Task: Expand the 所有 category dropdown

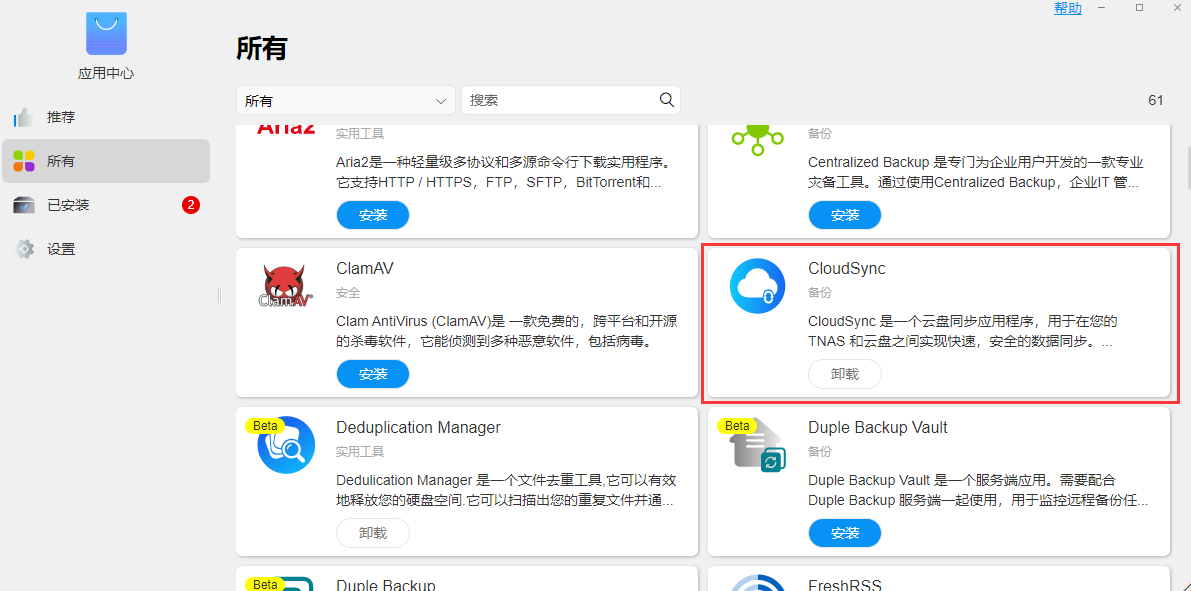Action: (346, 101)
